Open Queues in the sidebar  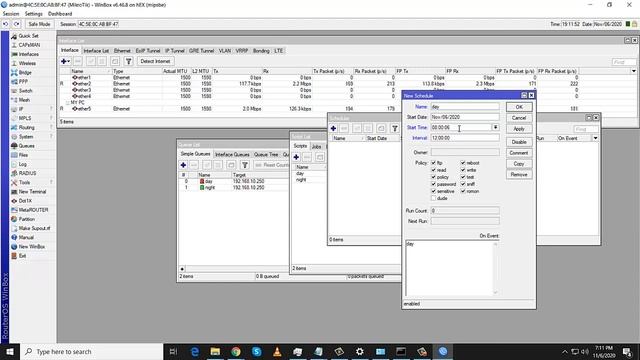tap(26, 146)
